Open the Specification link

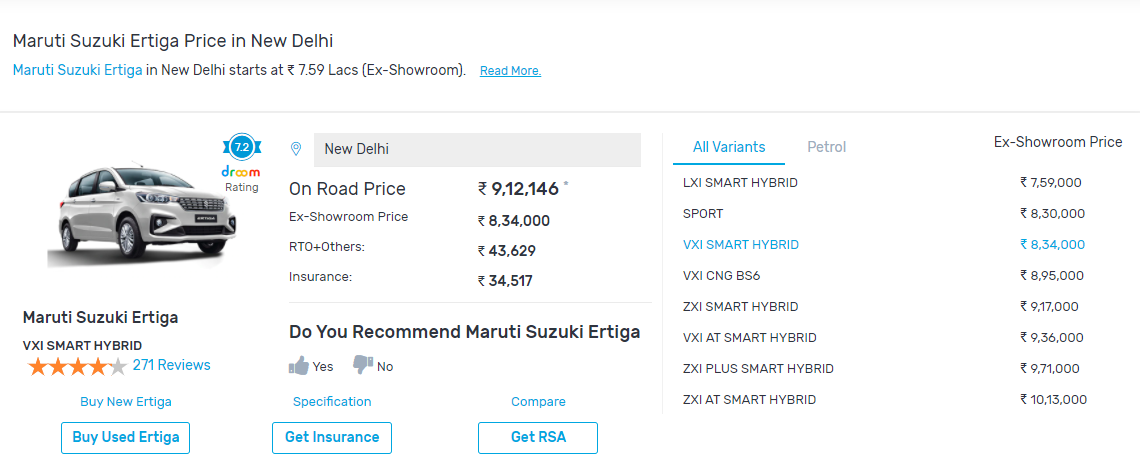332,402
